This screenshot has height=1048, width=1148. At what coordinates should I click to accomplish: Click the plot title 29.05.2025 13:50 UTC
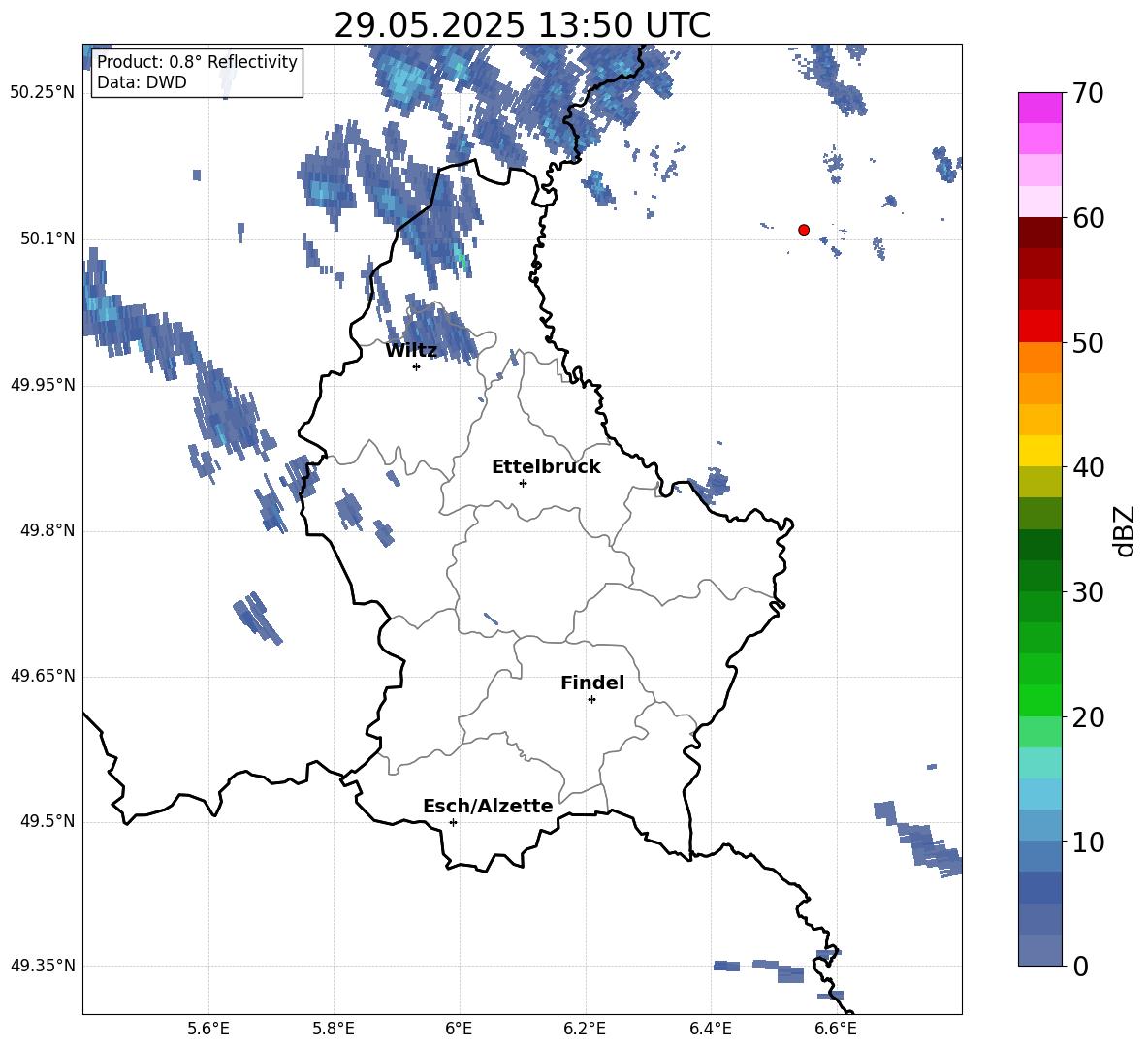pyautogui.click(x=522, y=25)
